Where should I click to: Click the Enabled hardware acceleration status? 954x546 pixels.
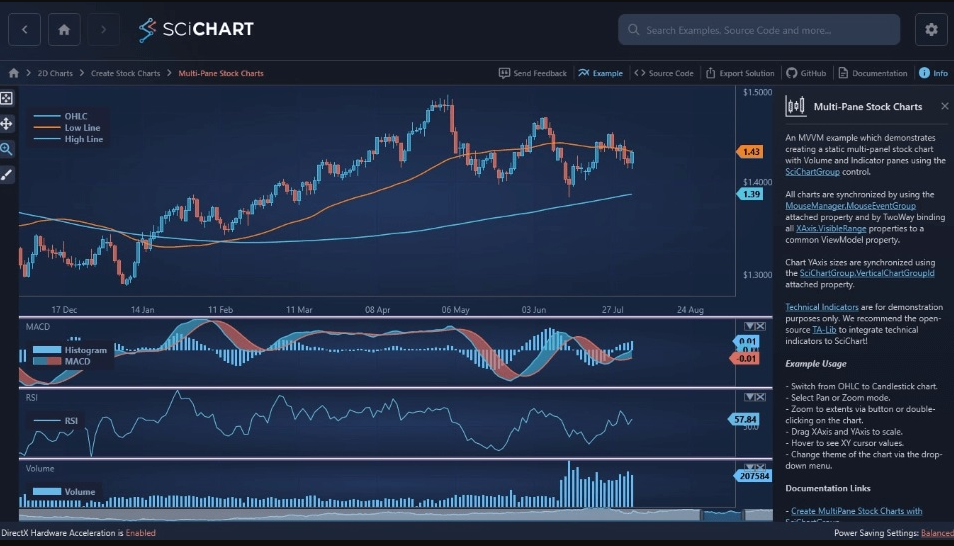click(141, 533)
